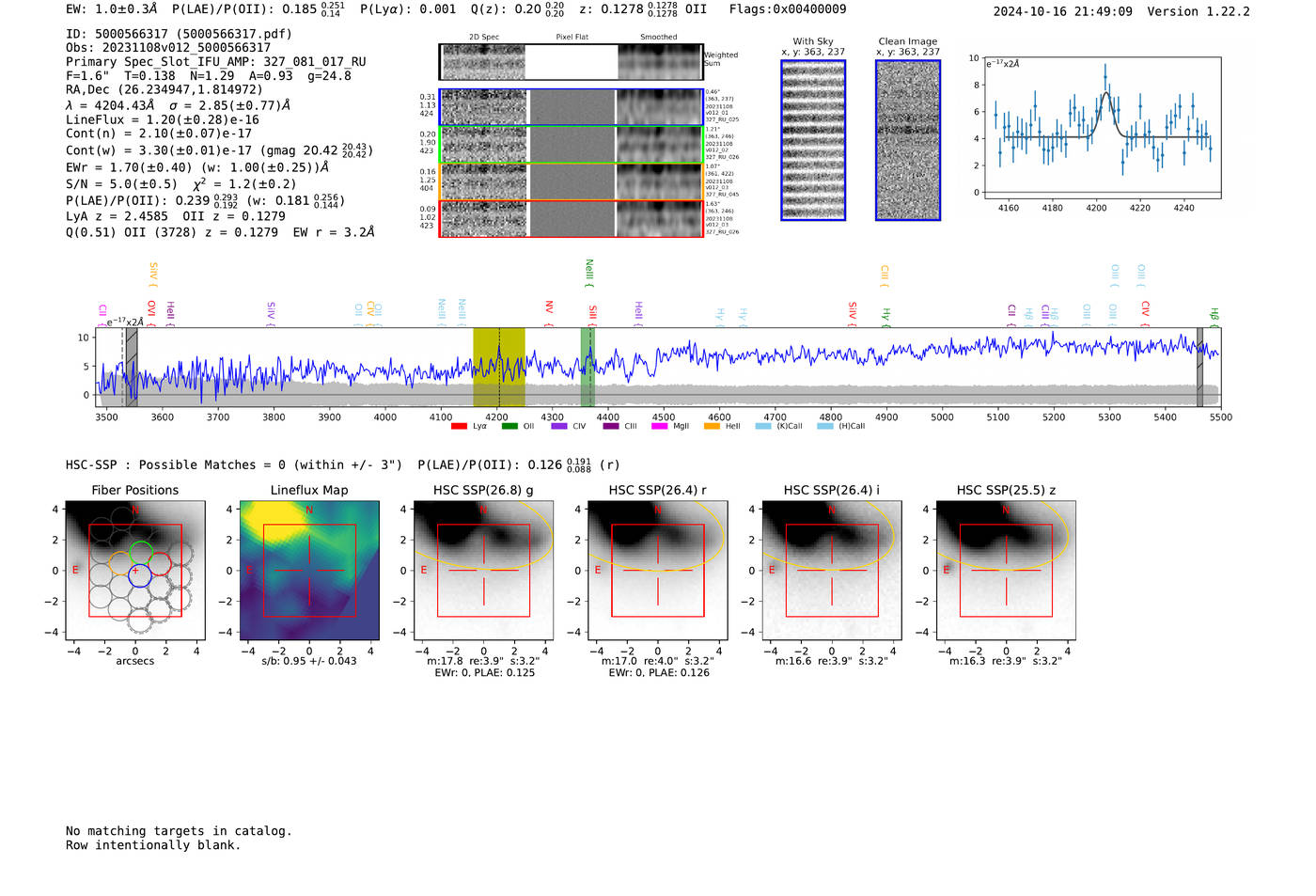Image resolution: width=1316 pixels, height=896 pixels.
Task: Click the red Lyα legend swatch
Action: click(459, 427)
